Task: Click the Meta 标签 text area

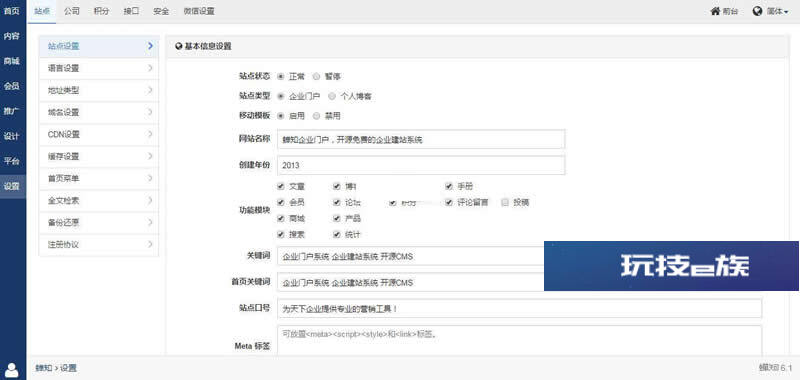Action: (519, 340)
